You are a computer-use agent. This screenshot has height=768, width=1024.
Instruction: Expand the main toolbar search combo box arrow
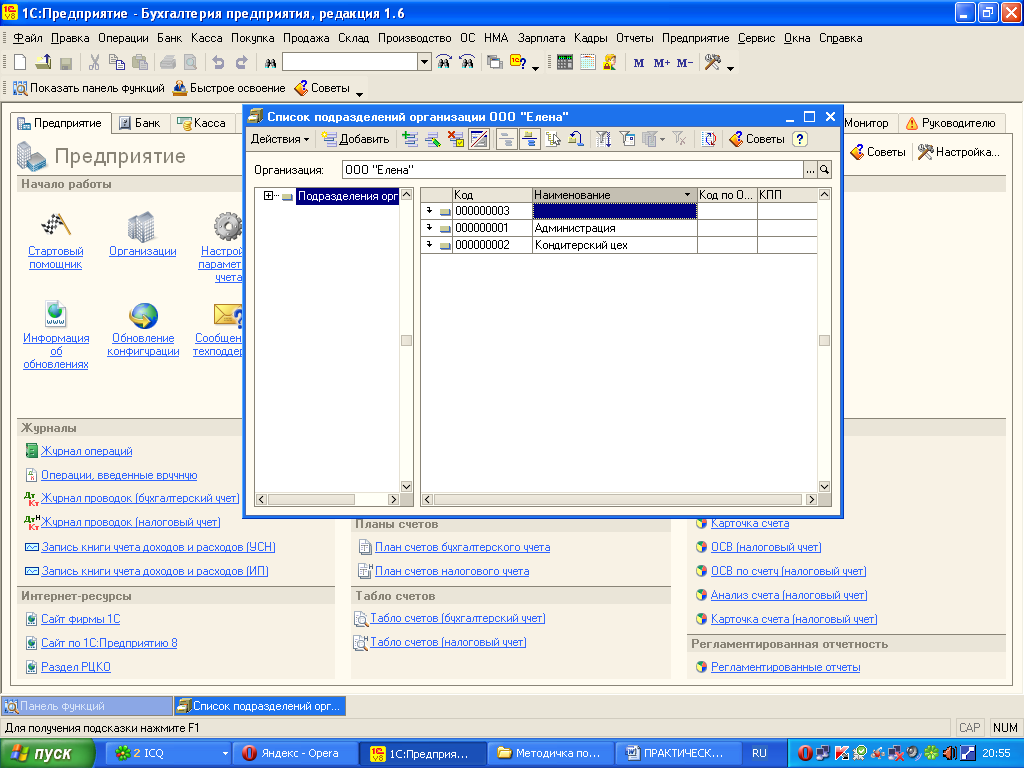pos(424,62)
